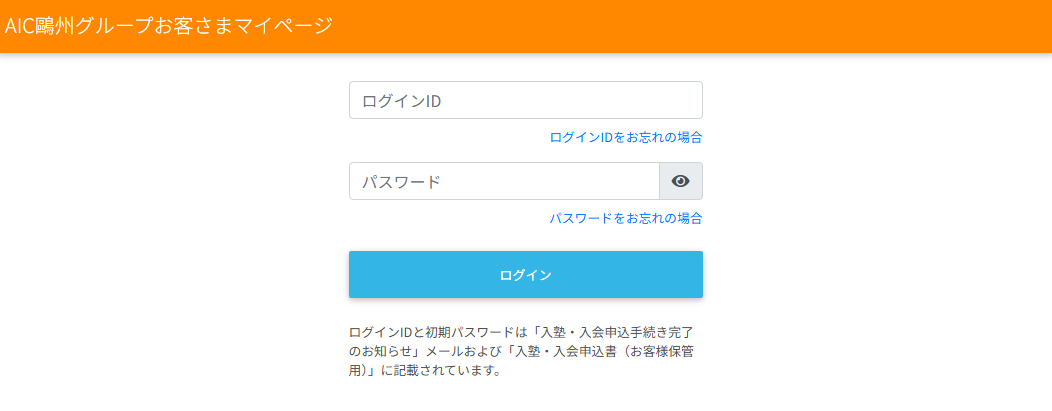
Task: Place cursor in the パスワード box
Action: pos(504,181)
